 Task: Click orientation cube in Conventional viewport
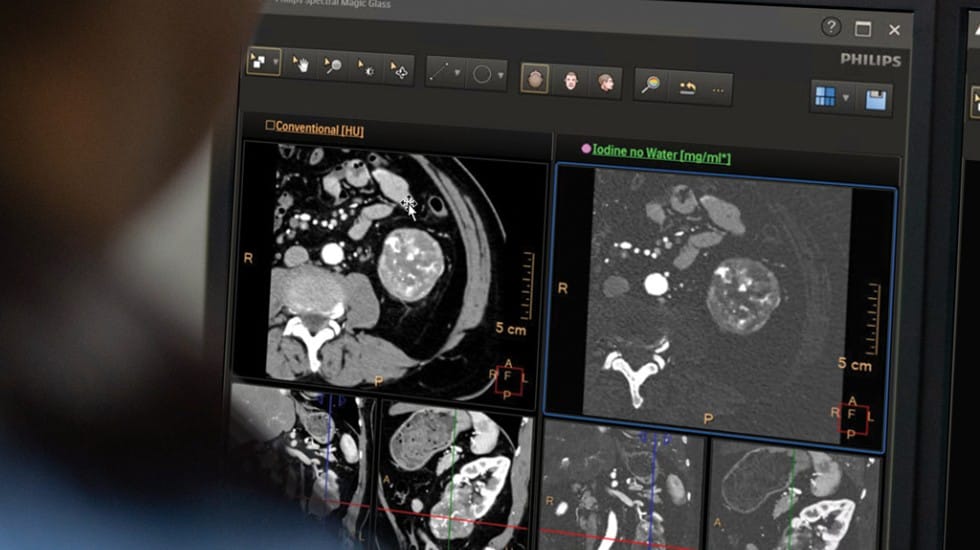click(x=508, y=379)
